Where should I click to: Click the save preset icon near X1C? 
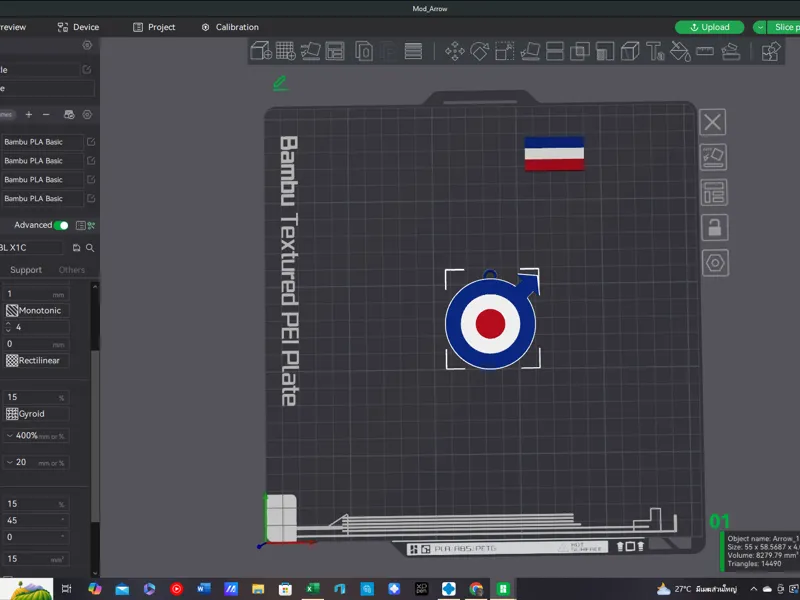point(76,248)
